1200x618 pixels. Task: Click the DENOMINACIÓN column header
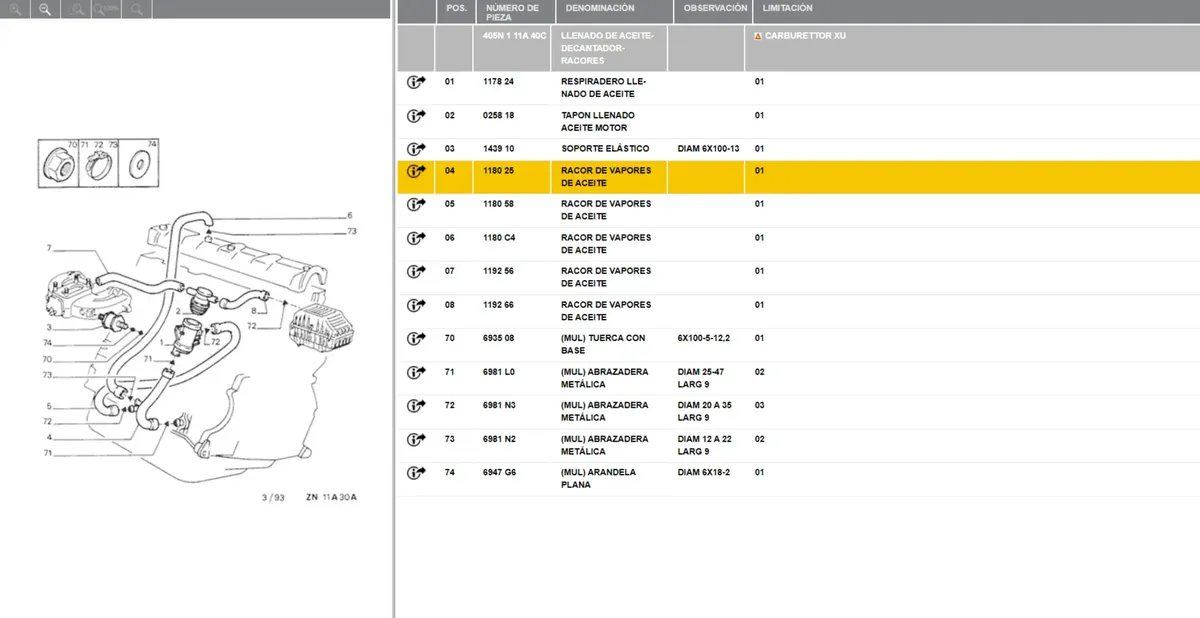[x=600, y=8]
